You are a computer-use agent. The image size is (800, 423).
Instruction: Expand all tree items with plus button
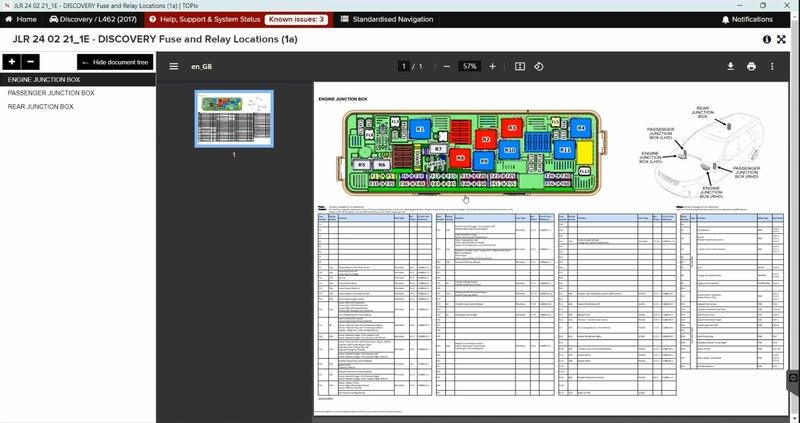[x=11, y=62]
